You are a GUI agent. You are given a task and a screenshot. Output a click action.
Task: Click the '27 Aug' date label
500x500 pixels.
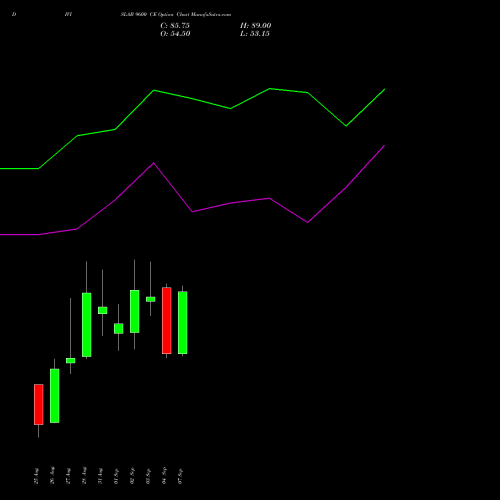68,476
